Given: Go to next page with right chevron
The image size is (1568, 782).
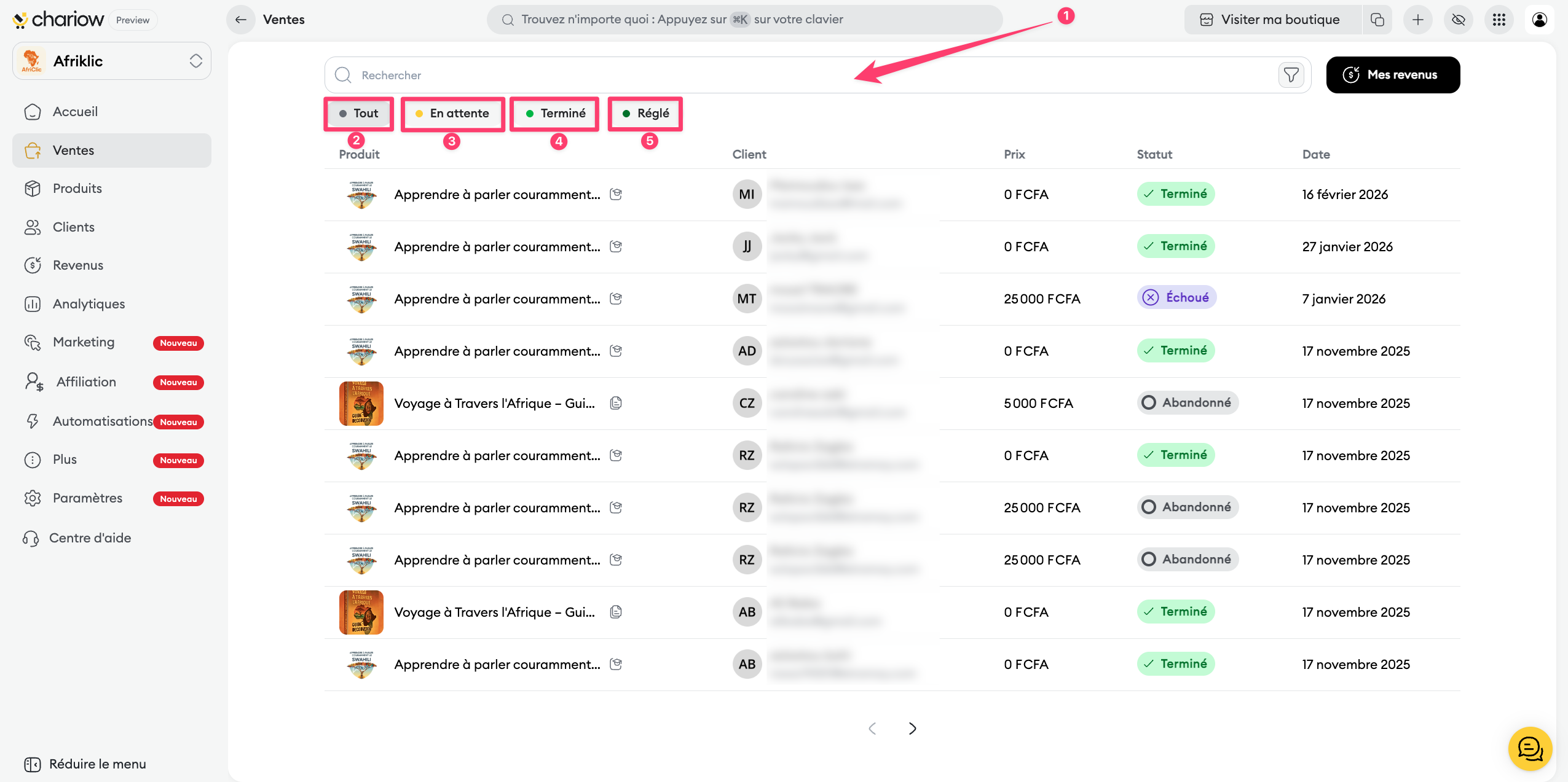Looking at the screenshot, I should pyautogui.click(x=912, y=728).
